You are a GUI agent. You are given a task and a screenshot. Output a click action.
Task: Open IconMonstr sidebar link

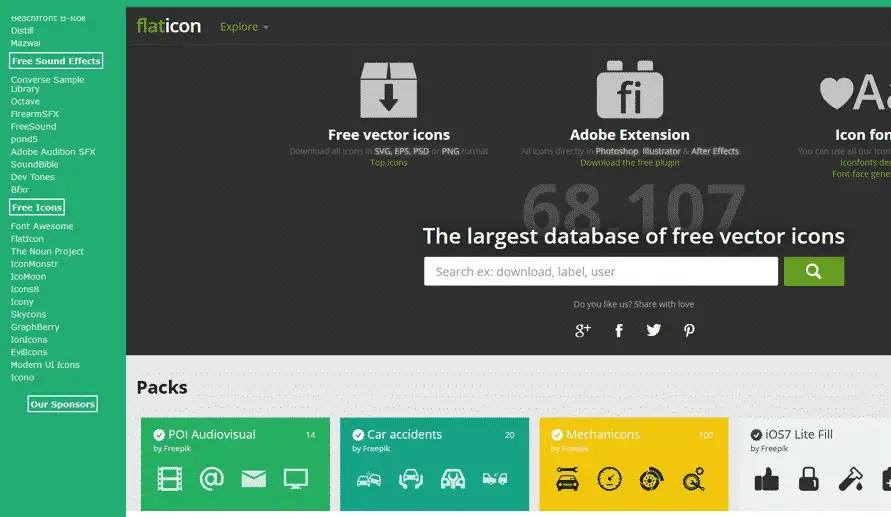(34, 264)
